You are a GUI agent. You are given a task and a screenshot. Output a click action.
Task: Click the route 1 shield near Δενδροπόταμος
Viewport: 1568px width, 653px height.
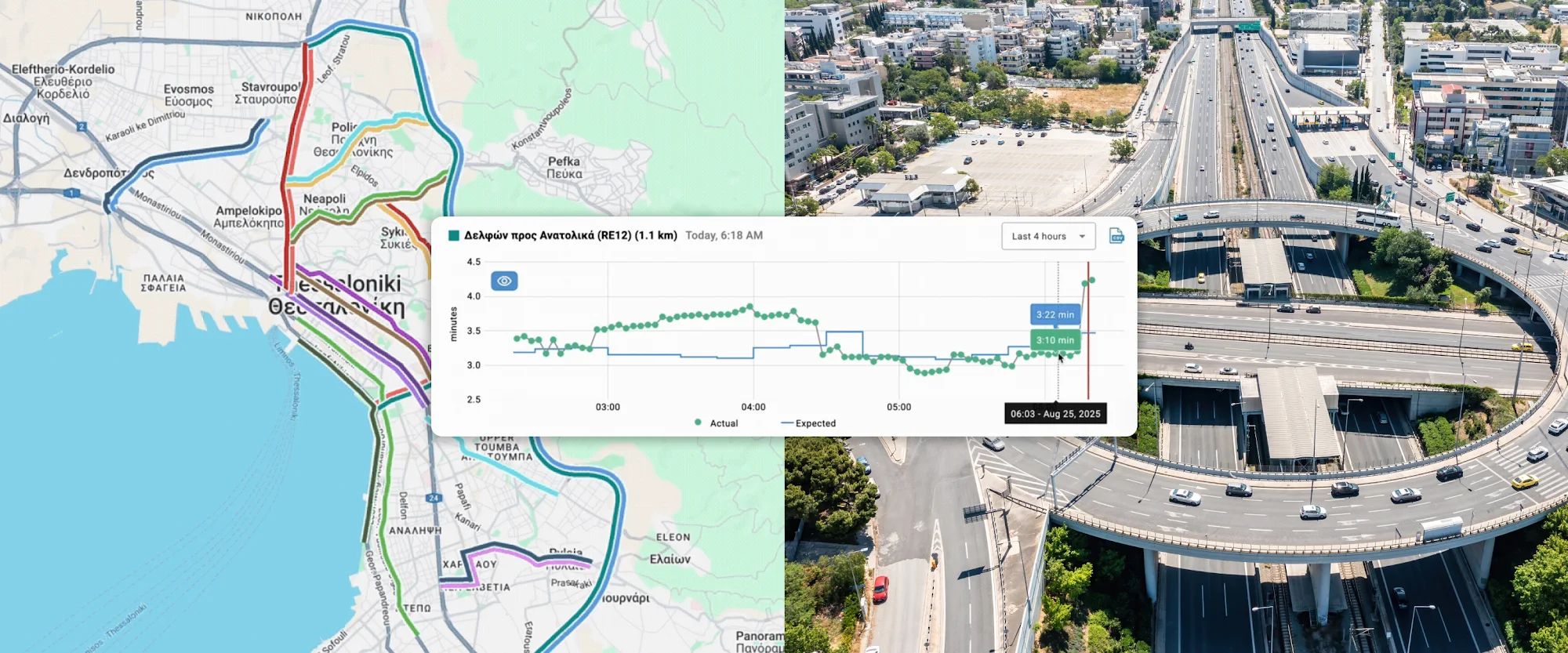71,193
